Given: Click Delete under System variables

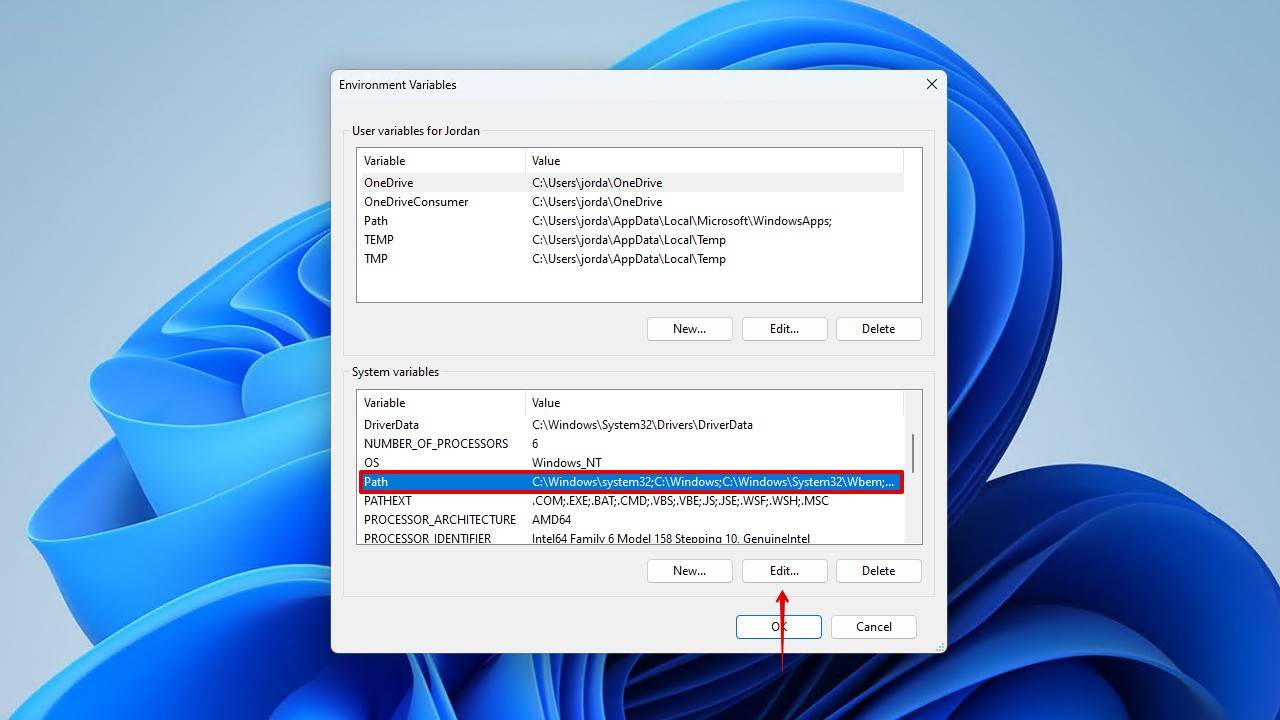Looking at the screenshot, I should [878, 571].
